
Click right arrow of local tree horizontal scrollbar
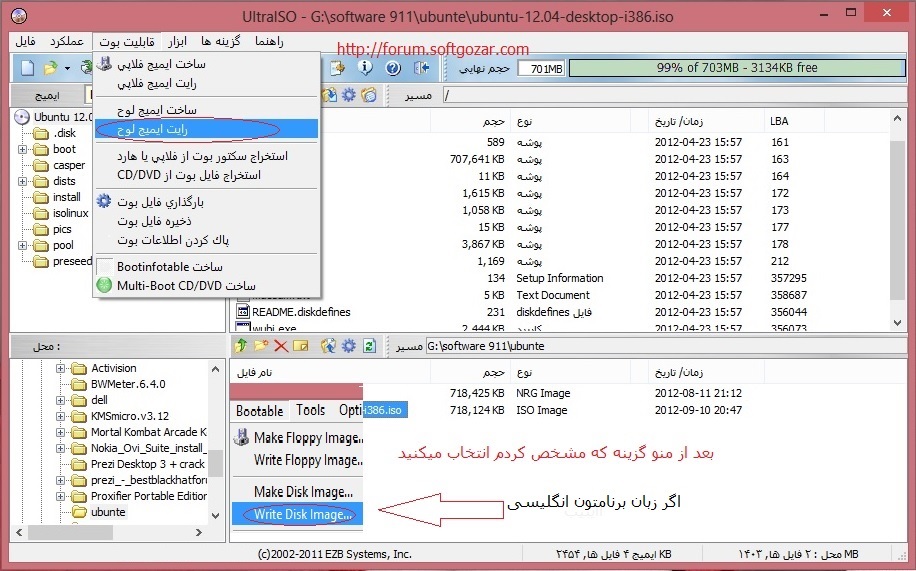199,532
